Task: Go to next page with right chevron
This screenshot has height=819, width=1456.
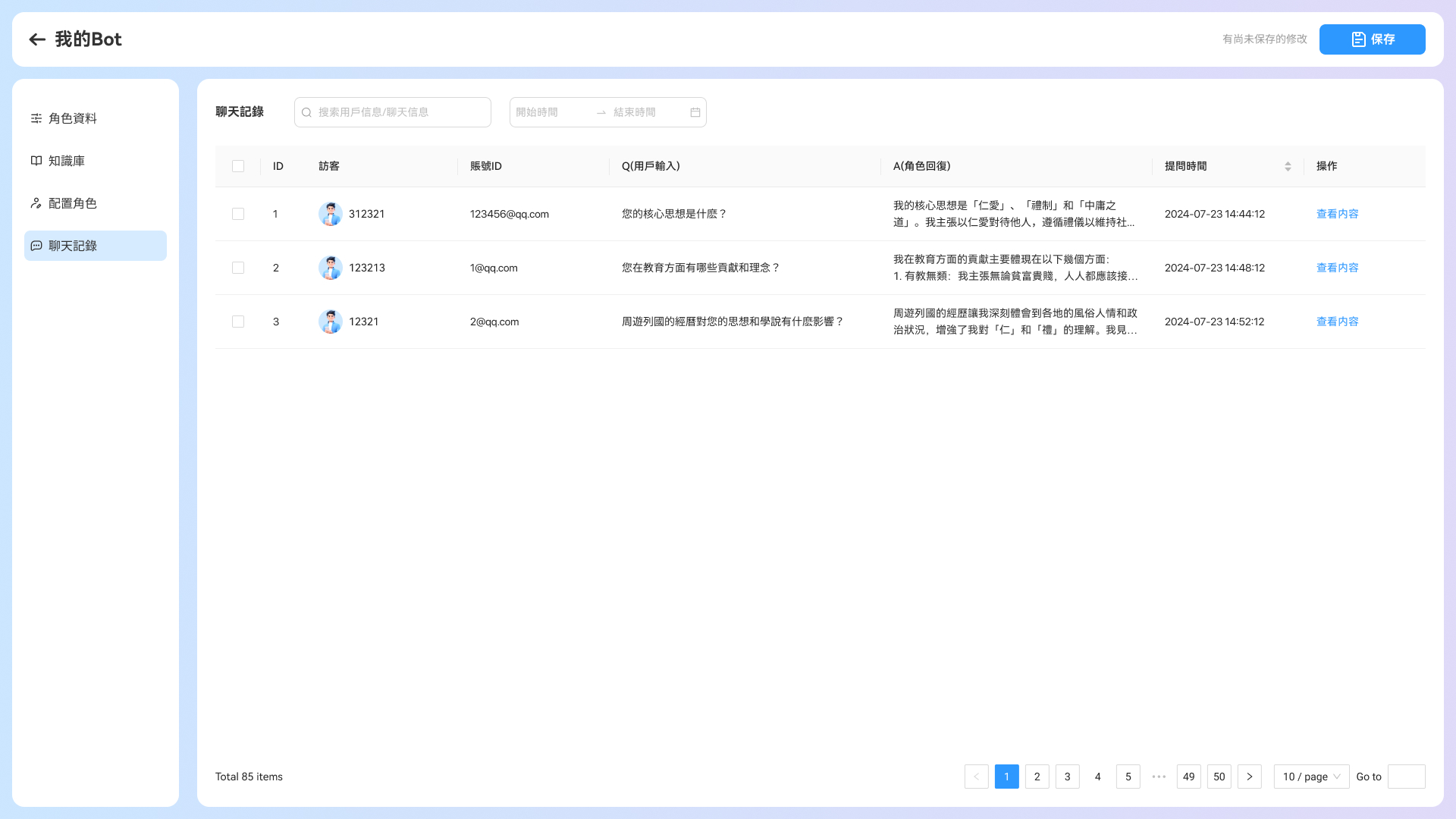Action: 1250,777
